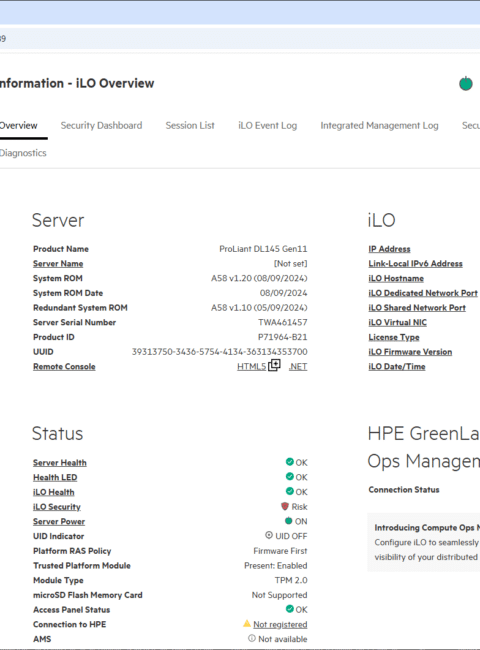Image resolution: width=480 pixels, height=650 pixels.
Task: Open the iLO Virtual NIC link
Action: coord(398,323)
